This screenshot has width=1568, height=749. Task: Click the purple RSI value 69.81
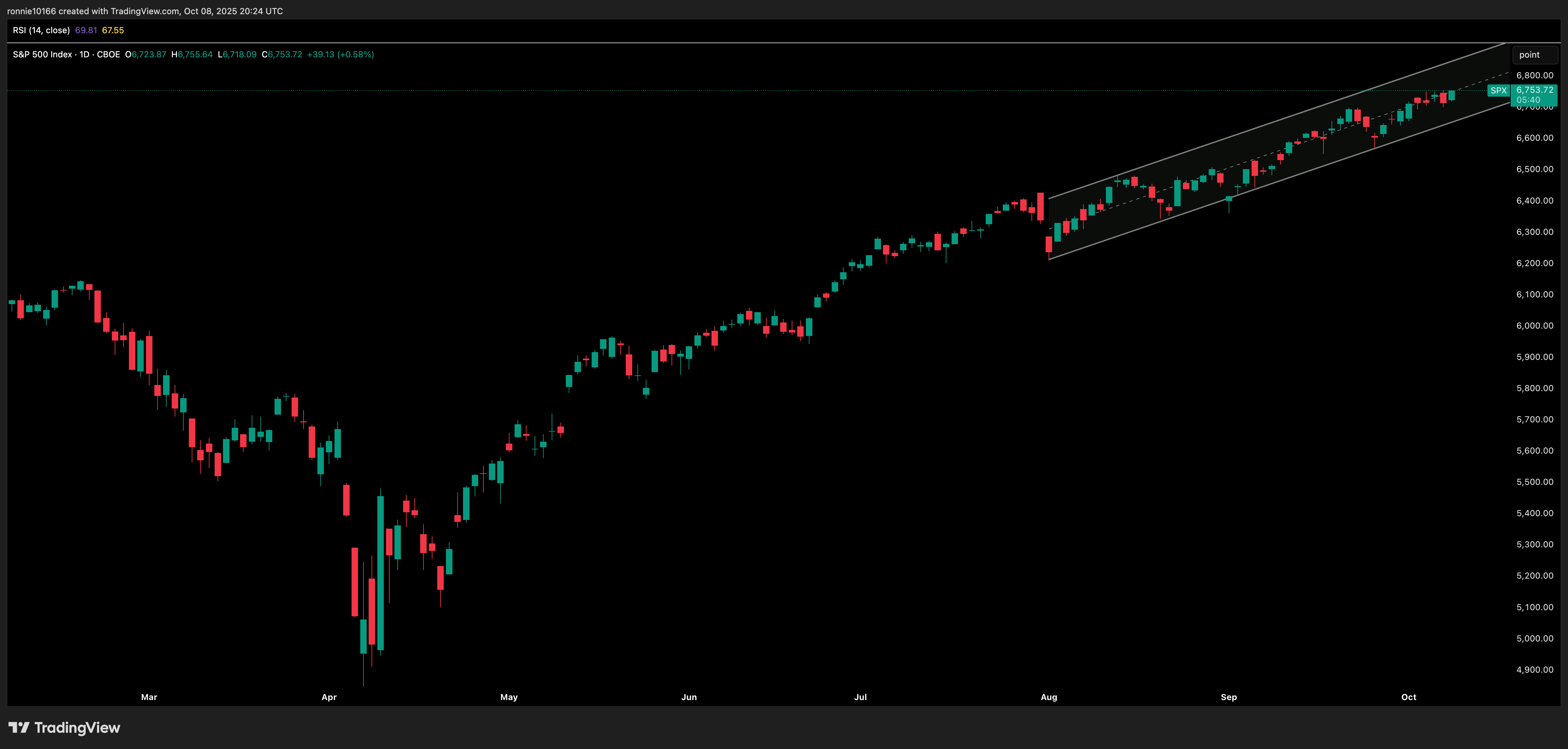point(86,30)
